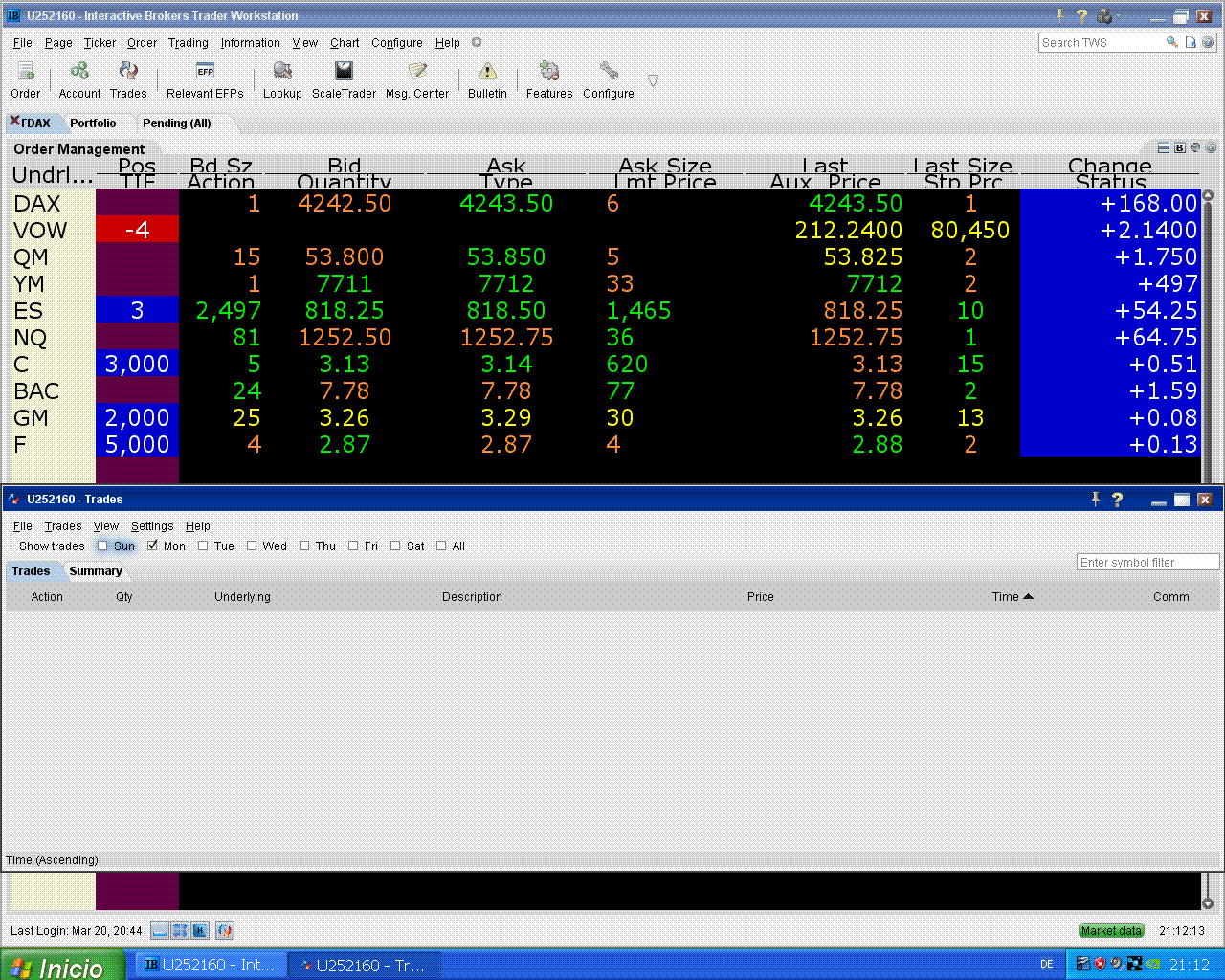Click the Enter symbol filter field
This screenshot has height=980, width=1225.
click(x=1147, y=562)
